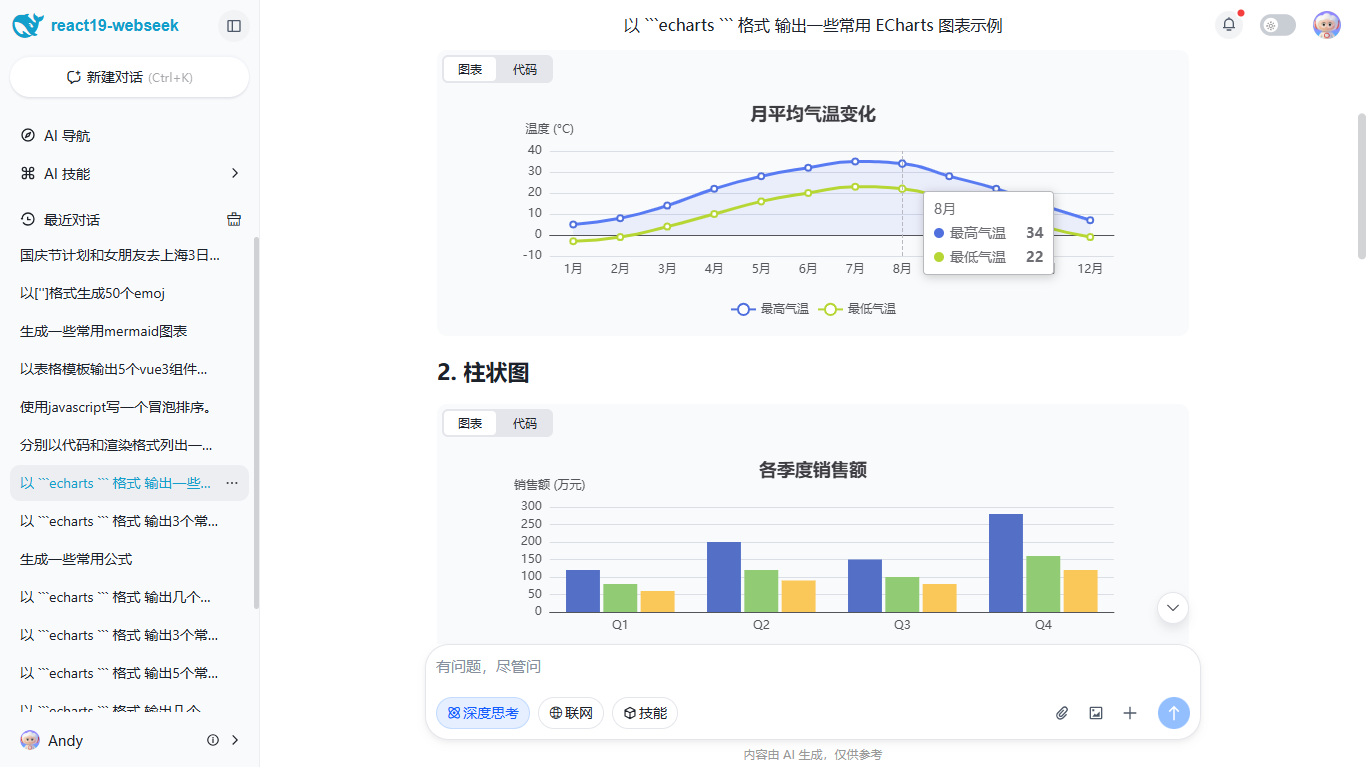
Task: Click the 2. 柱状图 heading
Action: pos(483,372)
